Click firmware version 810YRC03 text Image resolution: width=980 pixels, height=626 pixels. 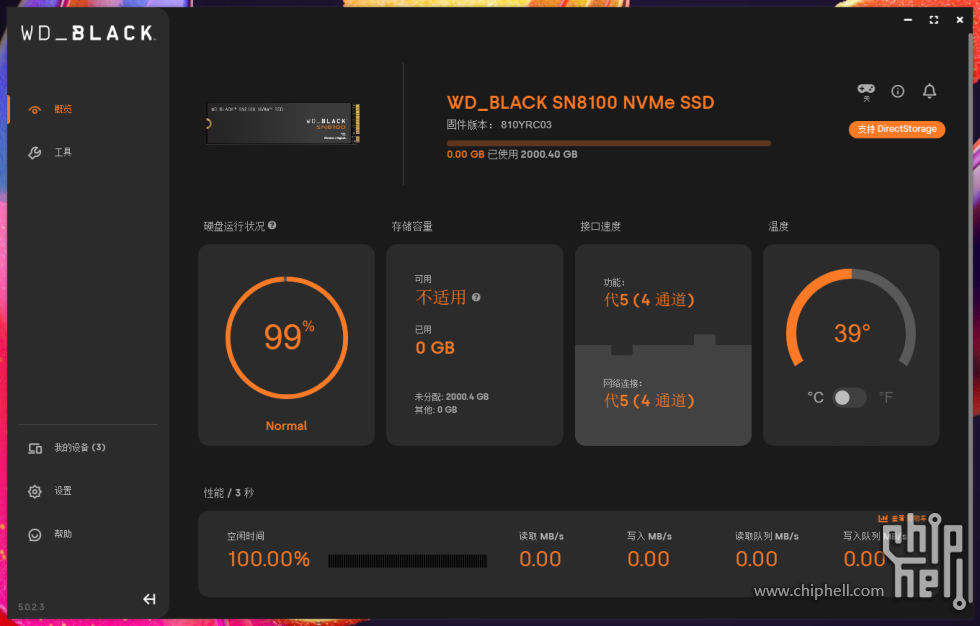(526, 125)
